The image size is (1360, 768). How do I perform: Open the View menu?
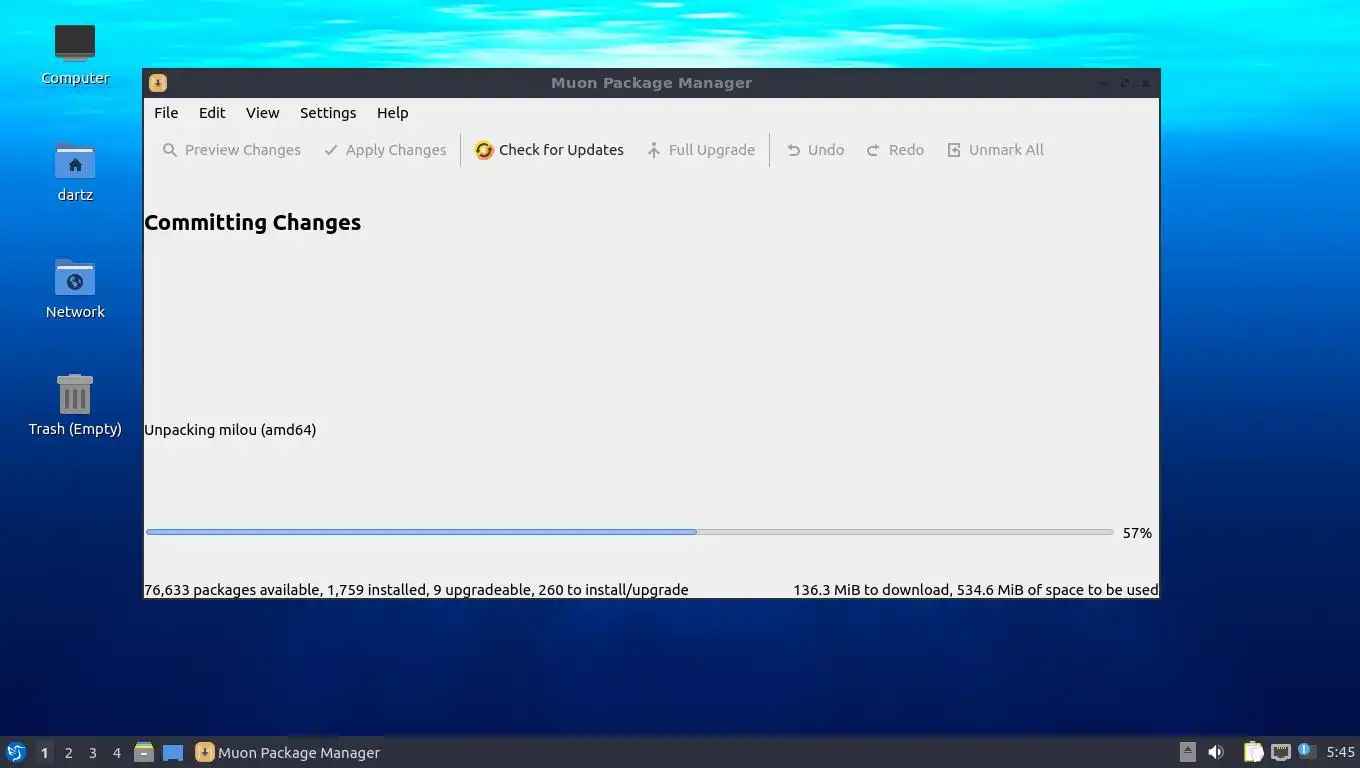pyautogui.click(x=263, y=113)
